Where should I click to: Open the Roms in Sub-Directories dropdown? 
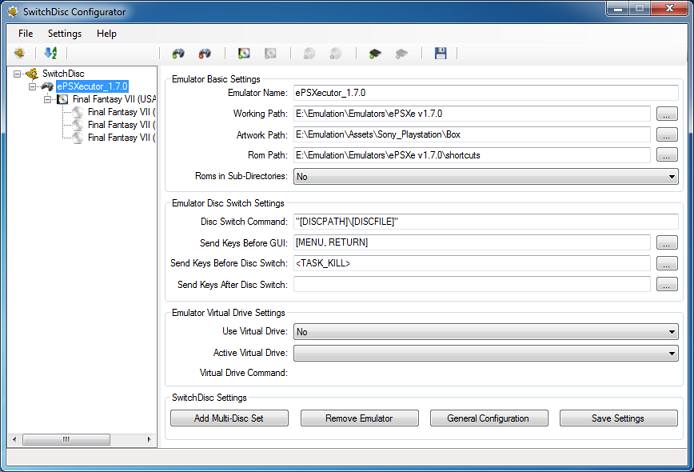coord(486,177)
